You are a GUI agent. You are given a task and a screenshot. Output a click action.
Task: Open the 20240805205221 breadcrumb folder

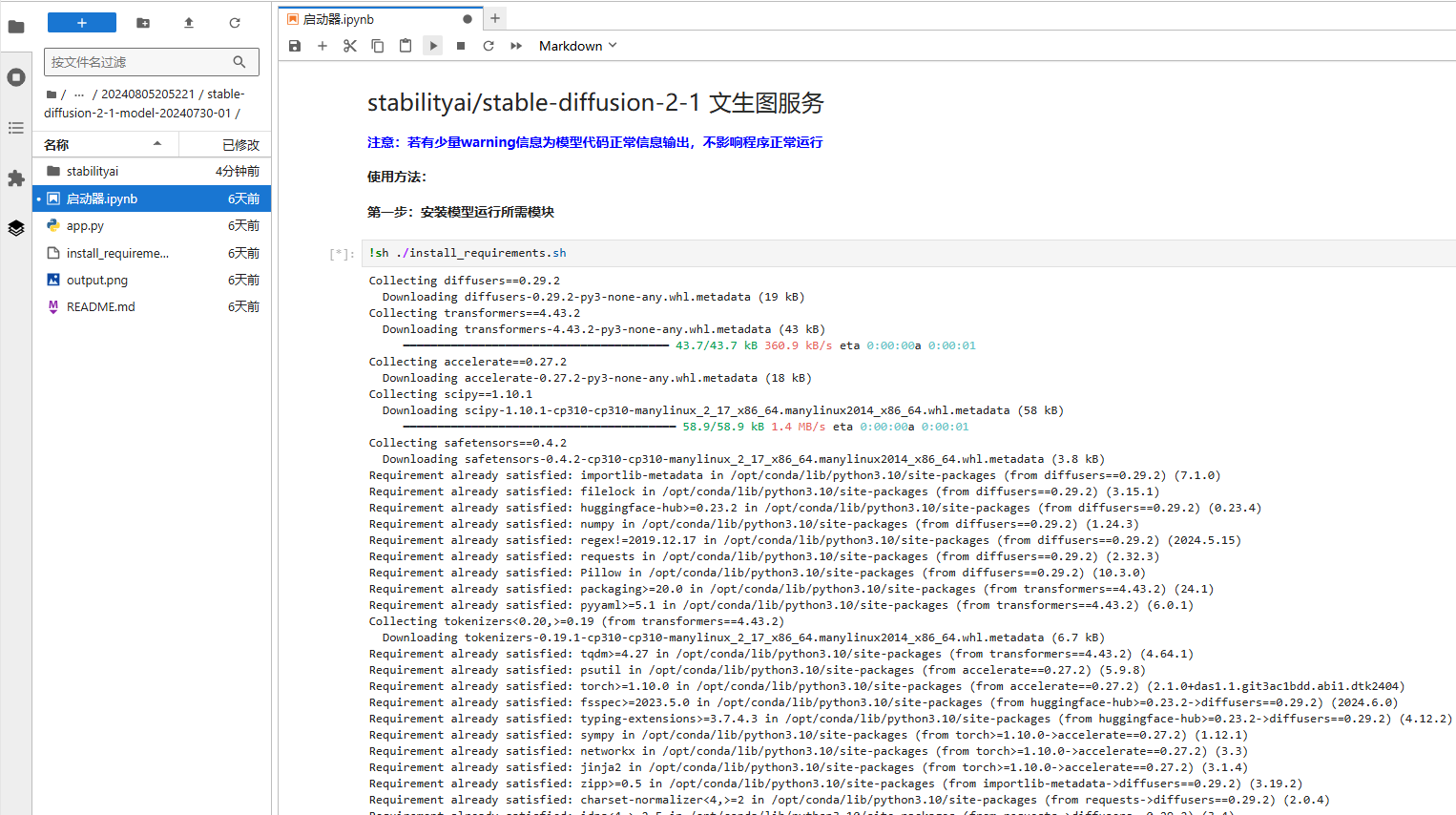pyautogui.click(x=148, y=94)
